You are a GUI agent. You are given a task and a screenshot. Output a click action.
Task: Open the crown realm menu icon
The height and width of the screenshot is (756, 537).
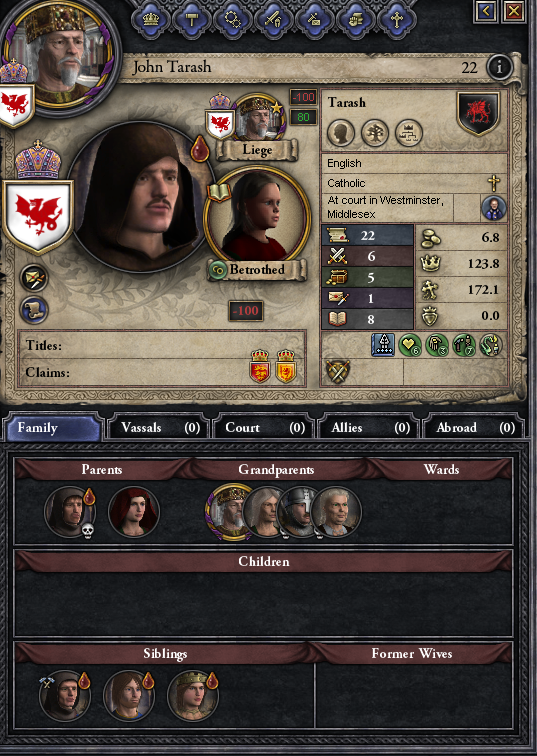151,20
